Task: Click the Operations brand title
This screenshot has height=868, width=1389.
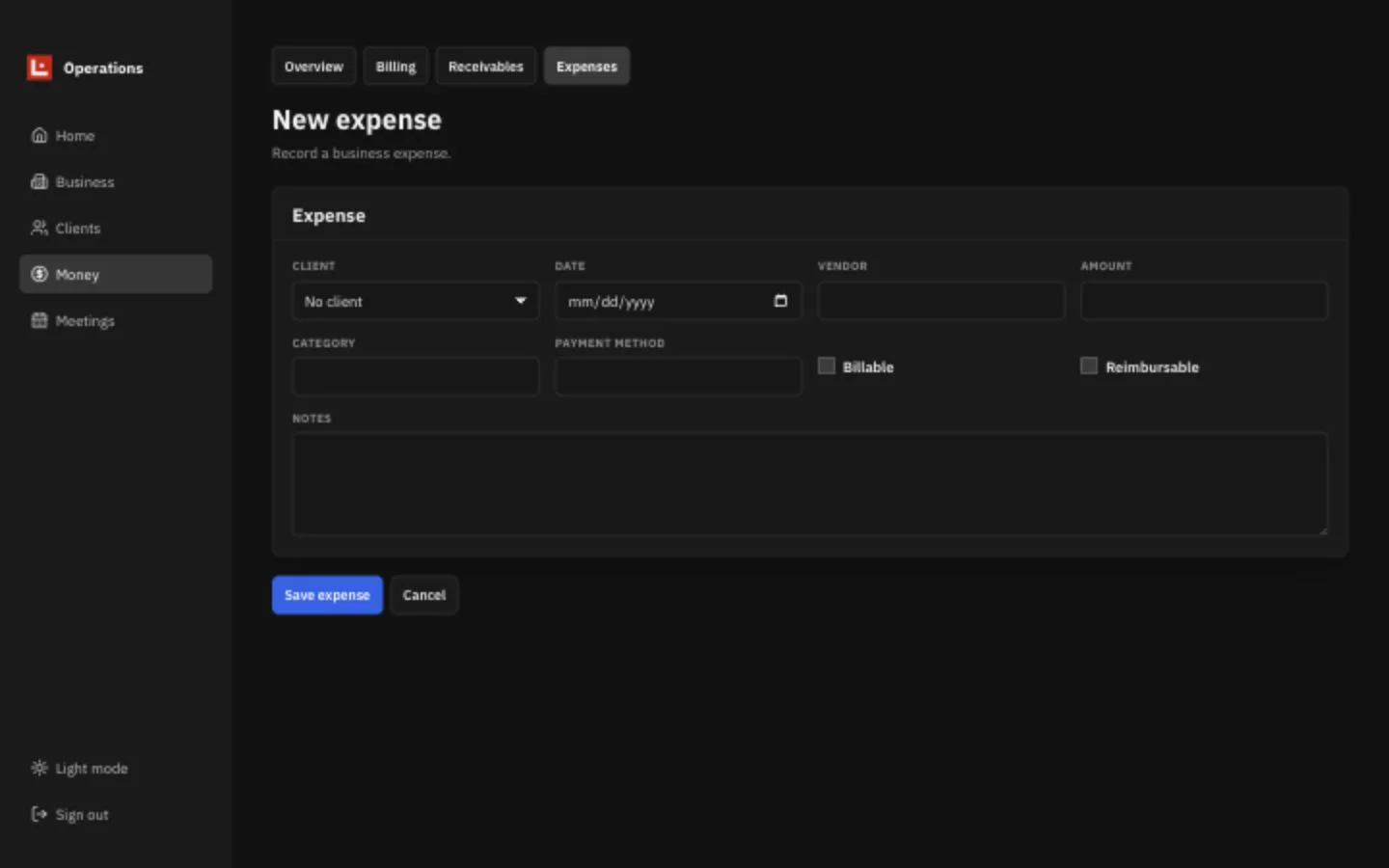Action: 103,68
